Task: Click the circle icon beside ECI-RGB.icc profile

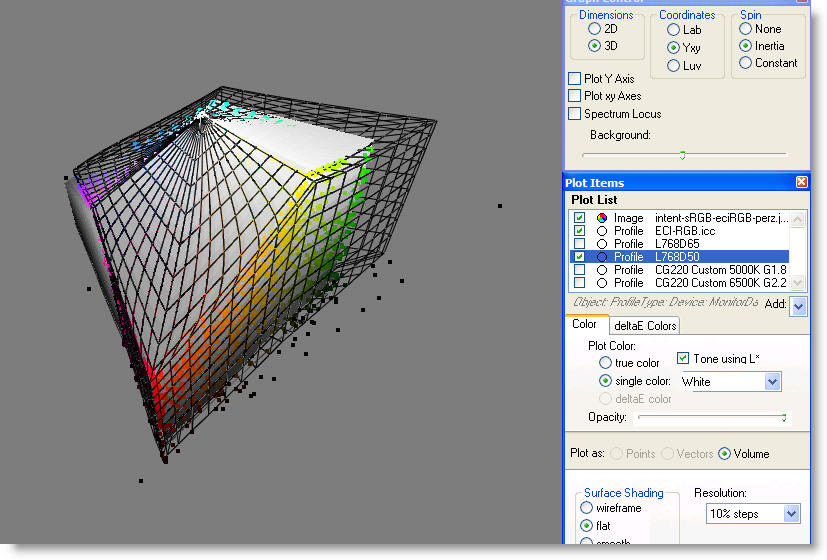Action: click(602, 231)
